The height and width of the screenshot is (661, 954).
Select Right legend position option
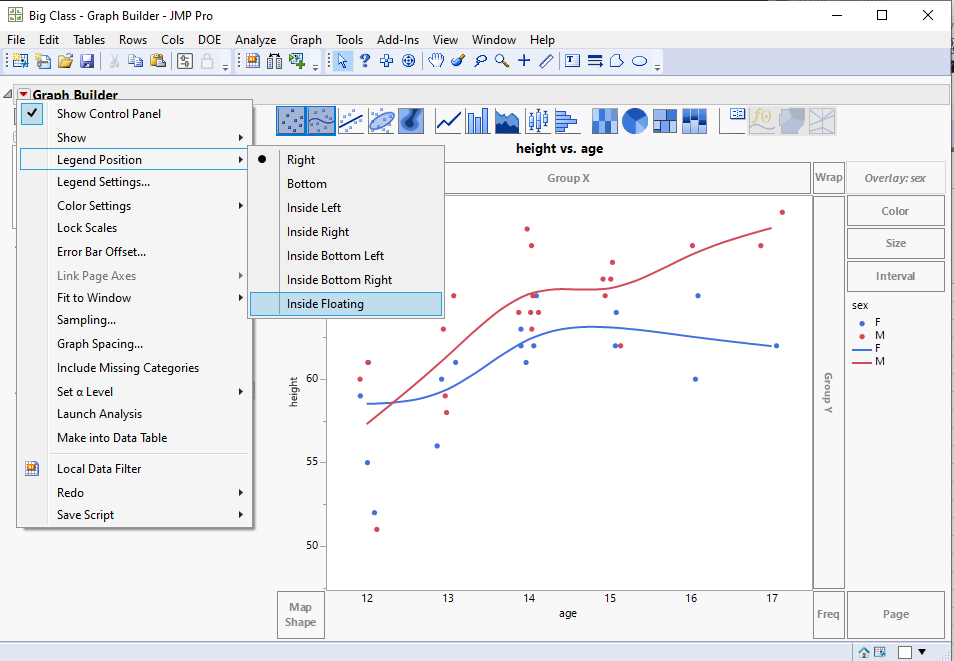pyautogui.click(x=346, y=160)
